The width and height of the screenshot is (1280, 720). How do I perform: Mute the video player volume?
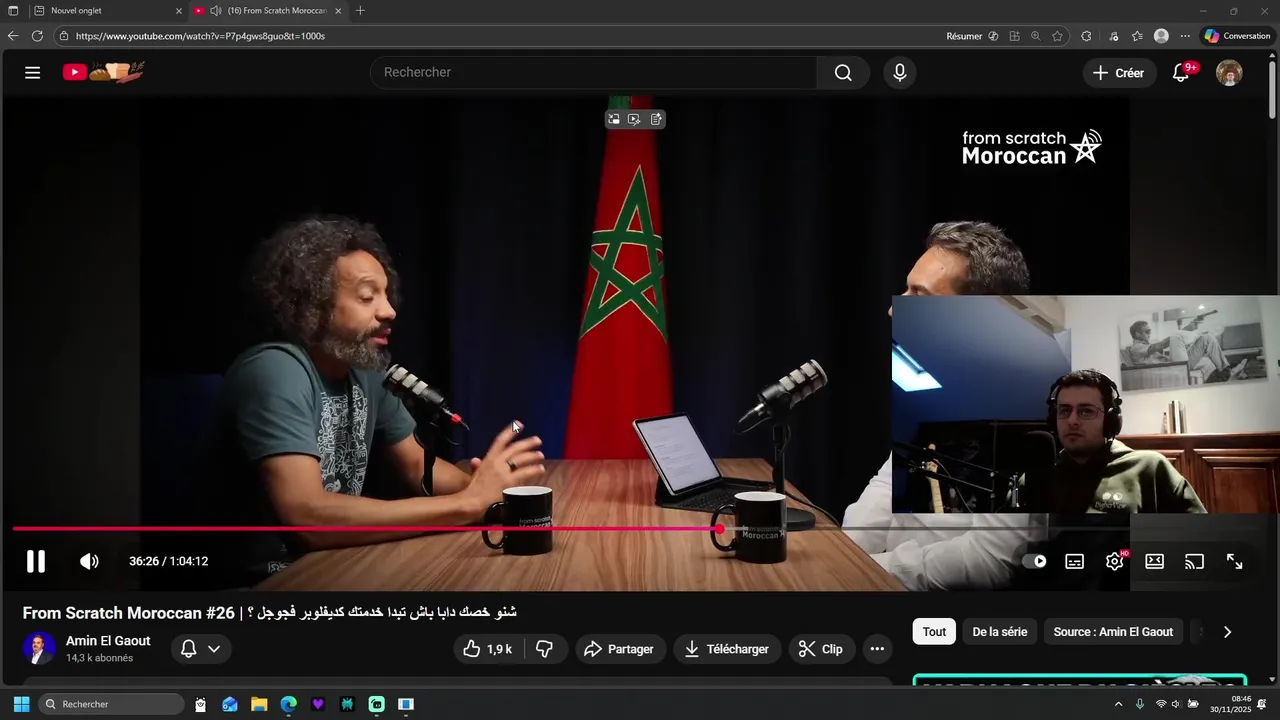point(89,561)
